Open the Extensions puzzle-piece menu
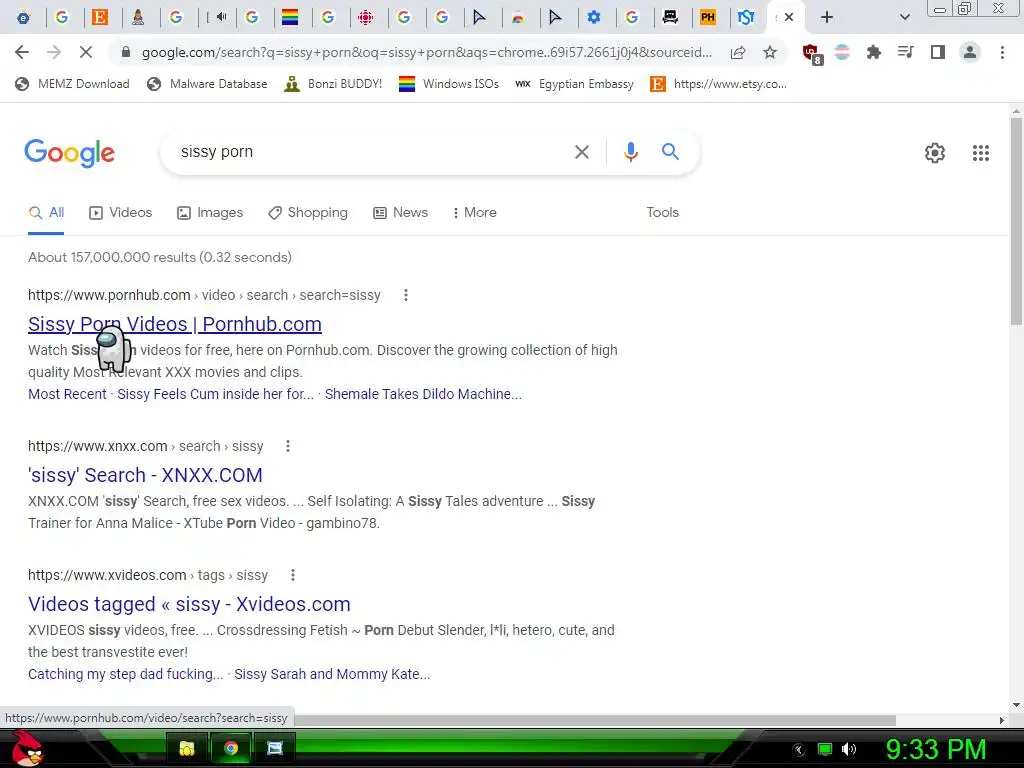1024x768 pixels. point(874,52)
